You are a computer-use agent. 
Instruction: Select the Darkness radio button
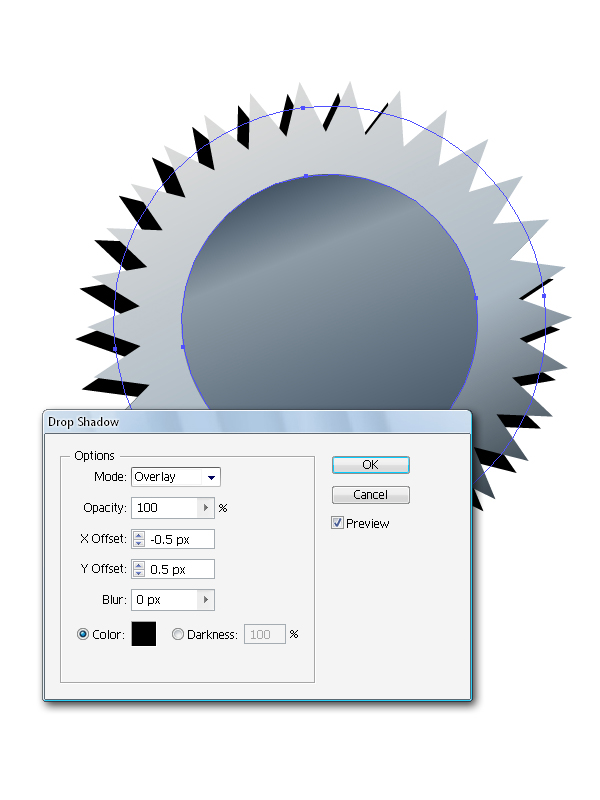point(178,634)
